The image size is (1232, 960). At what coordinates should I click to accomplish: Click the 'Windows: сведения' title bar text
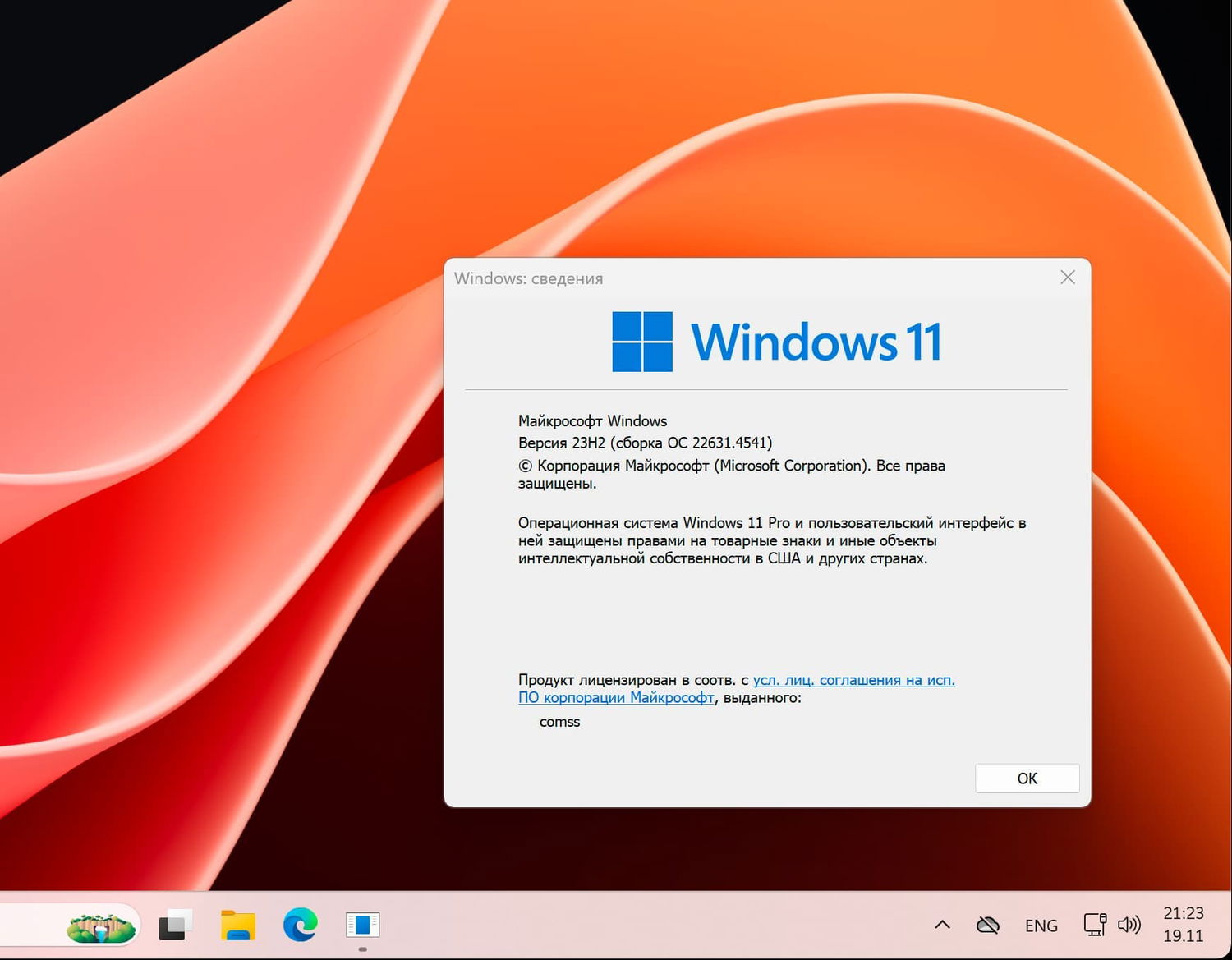coord(528,278)
